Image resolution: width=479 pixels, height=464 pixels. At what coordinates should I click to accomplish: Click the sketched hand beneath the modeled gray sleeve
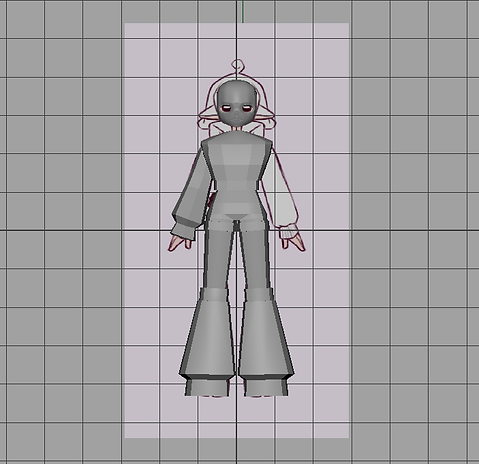click(x=179, y=243)
